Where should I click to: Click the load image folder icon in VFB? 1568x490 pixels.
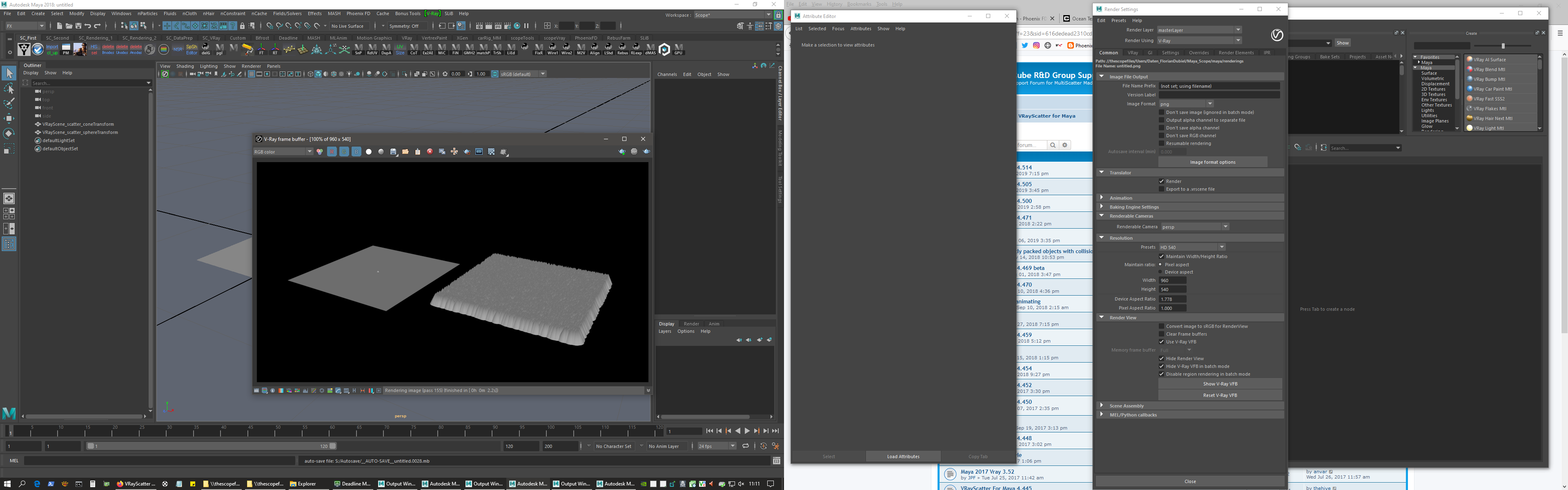pos(405,151)
